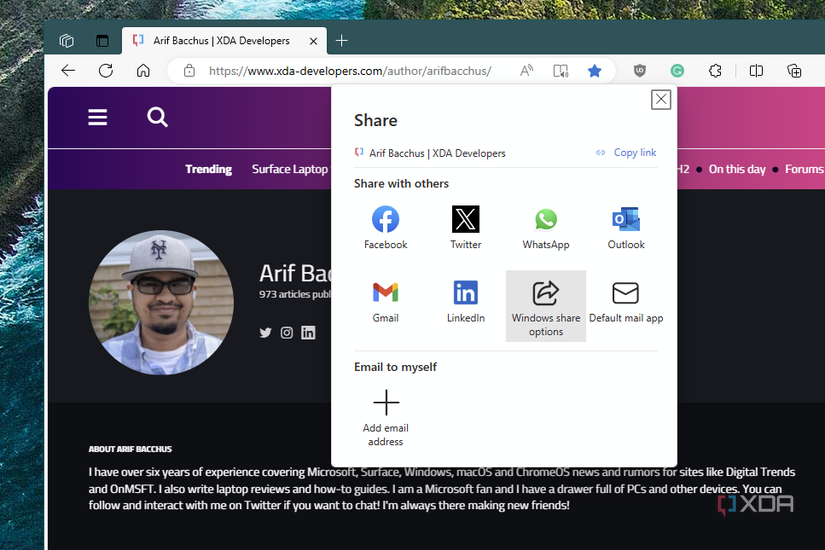Open Workspaces icon in tab bar

pyautogui.click(x=67, y=41)
